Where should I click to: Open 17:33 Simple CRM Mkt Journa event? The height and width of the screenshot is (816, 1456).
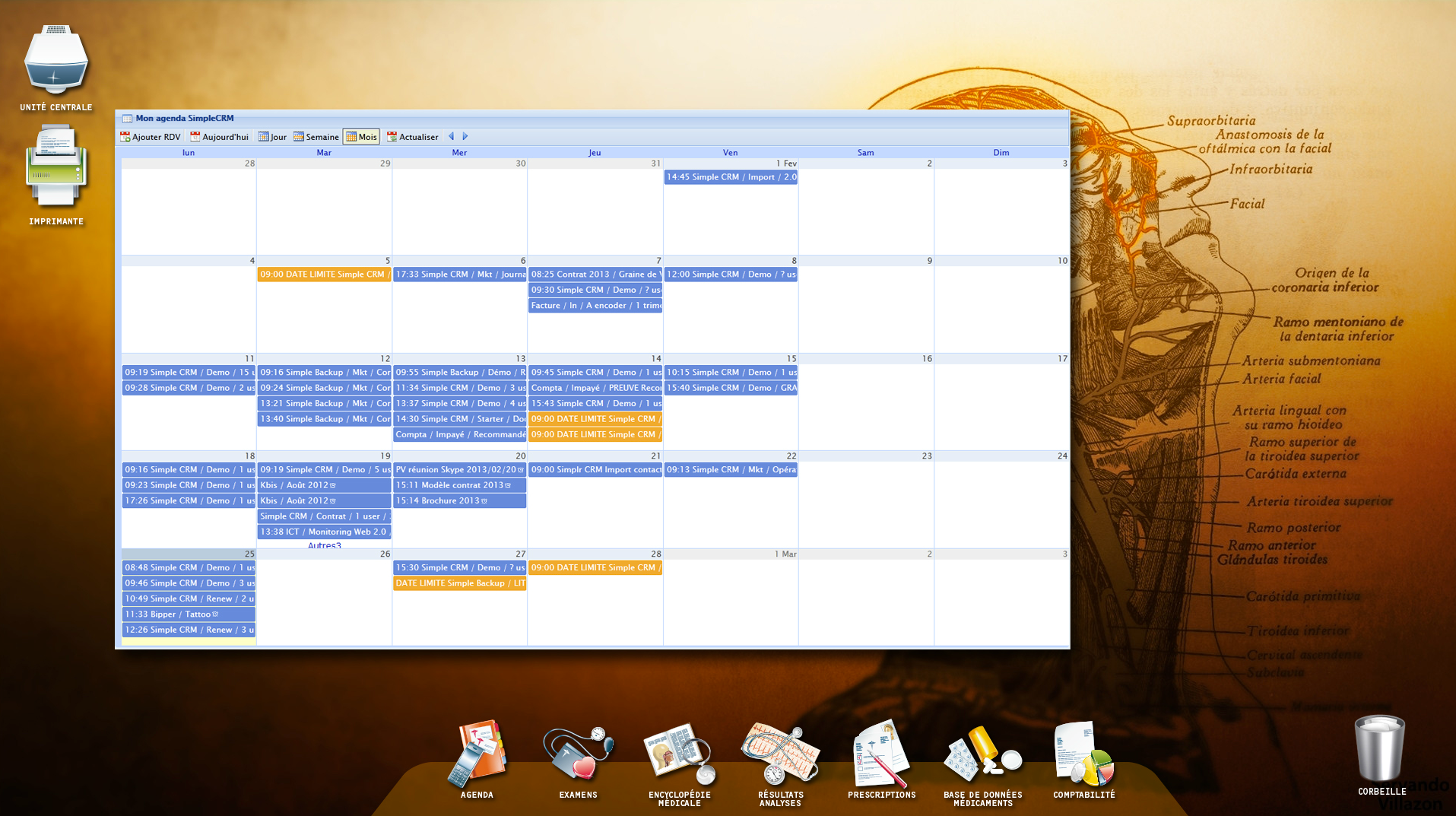click(459, 275)
